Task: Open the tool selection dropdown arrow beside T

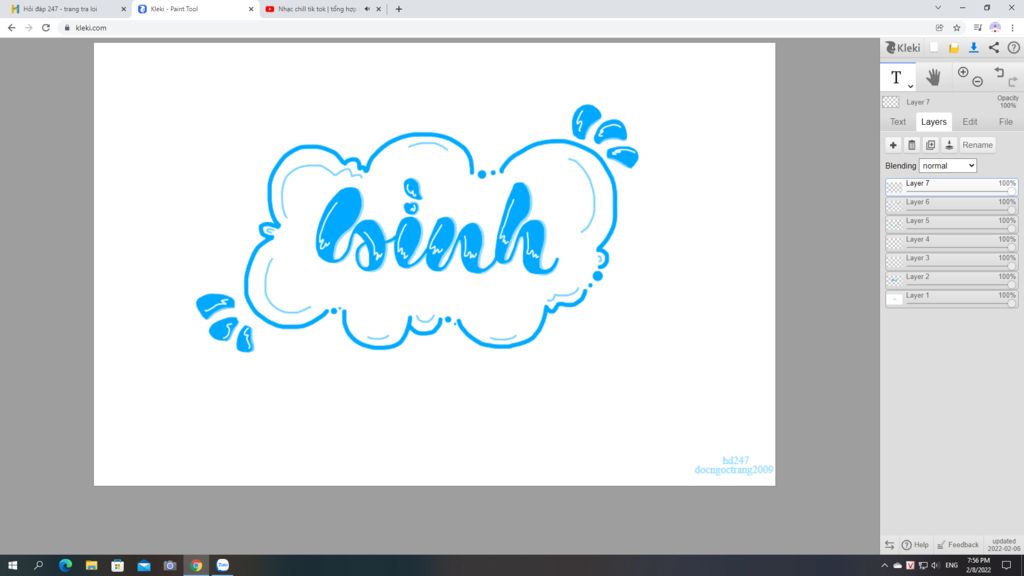Action: [x=910, y=86]
